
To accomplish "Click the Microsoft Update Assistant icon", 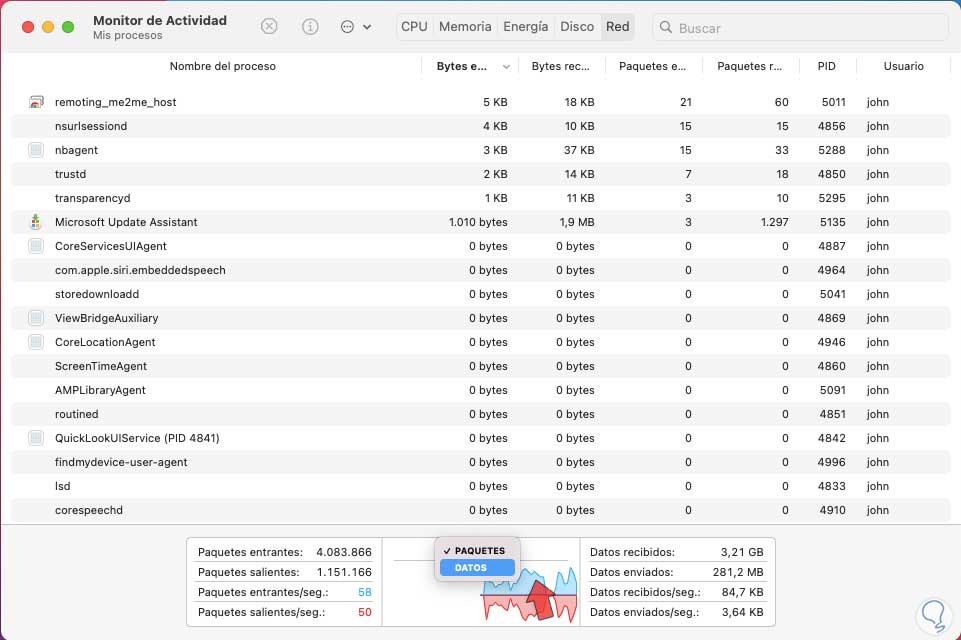I will click(x=36, y=222).
